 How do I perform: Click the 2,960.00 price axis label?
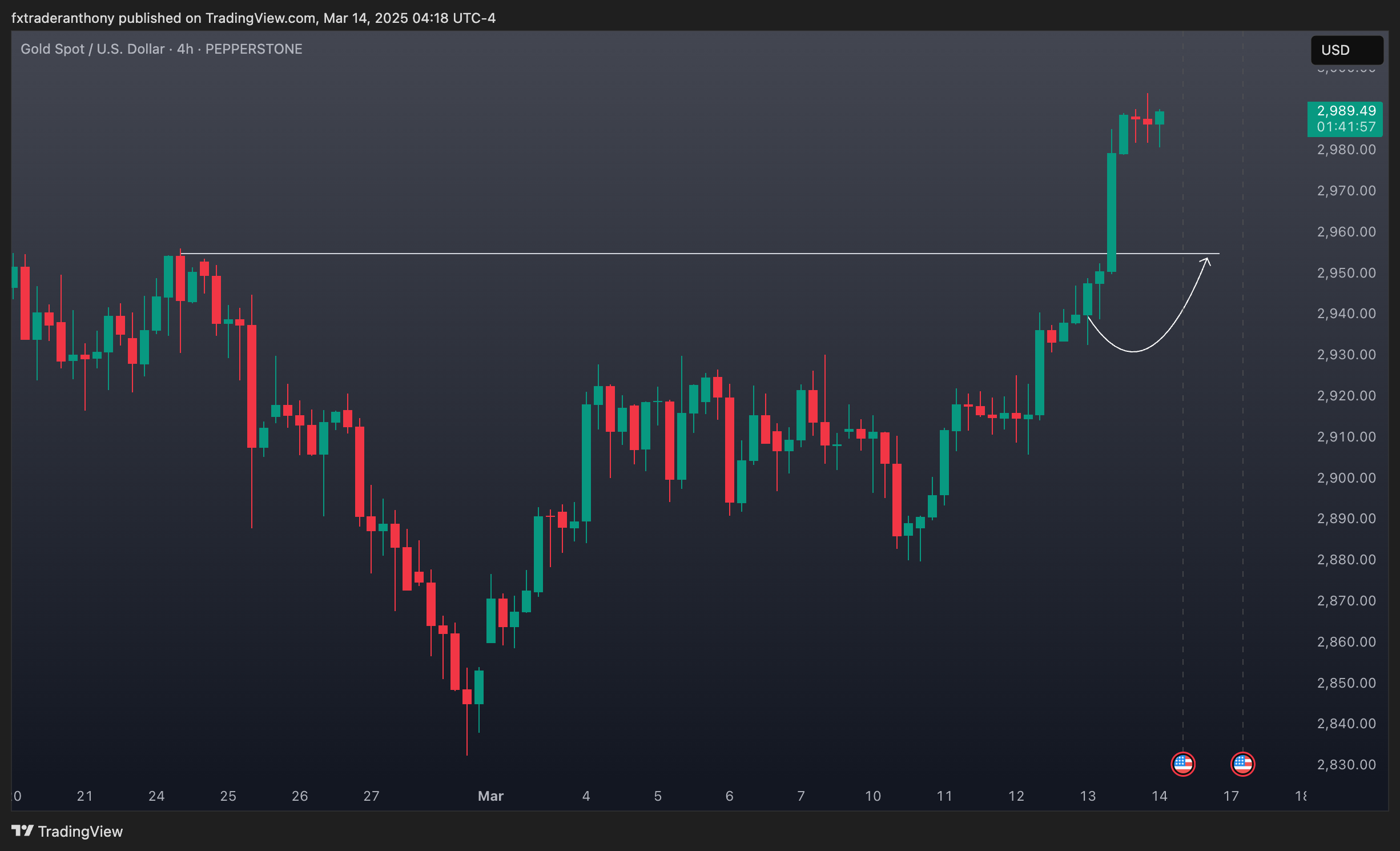coord(1346,232)
